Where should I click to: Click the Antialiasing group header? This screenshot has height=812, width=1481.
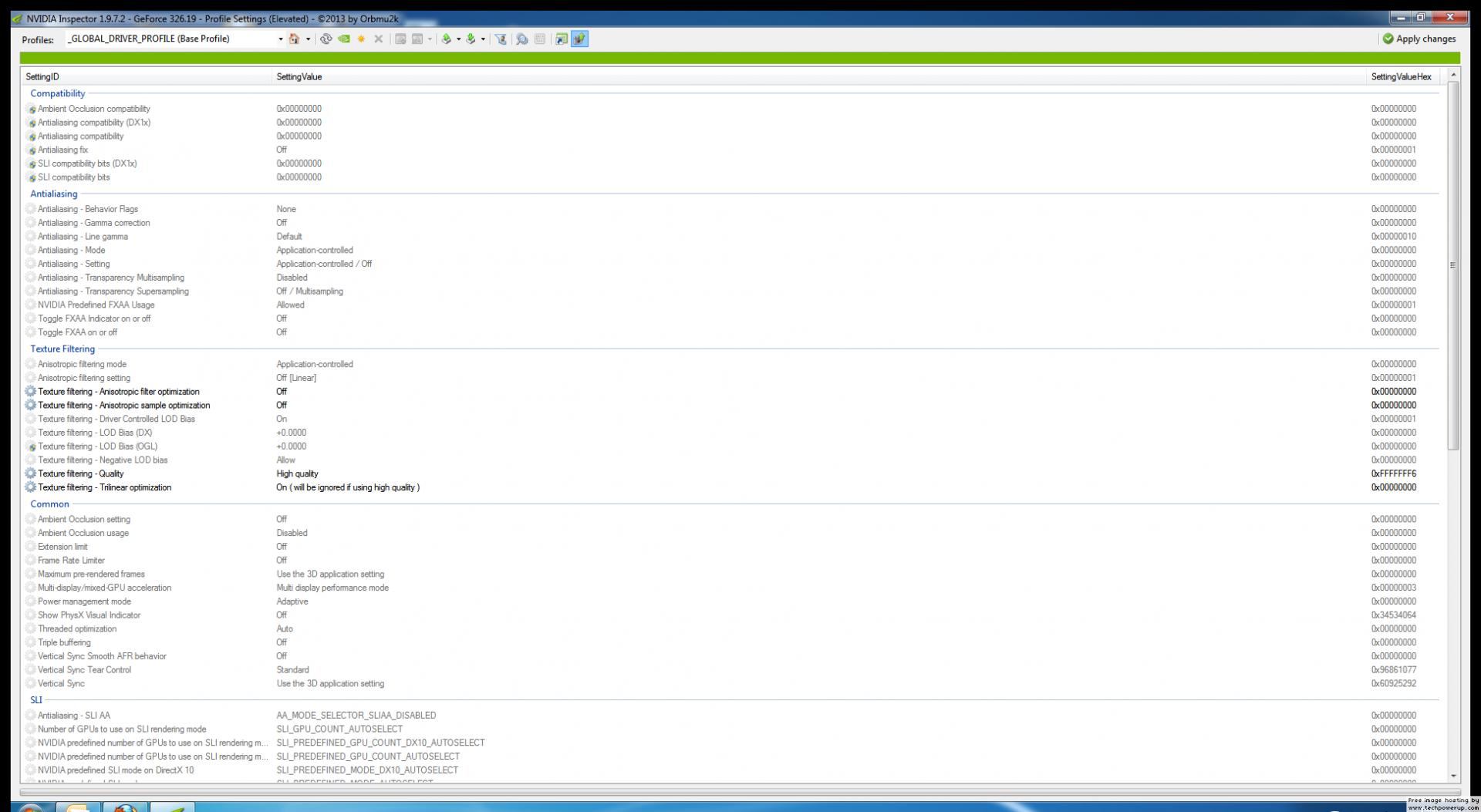click(54, 194)
